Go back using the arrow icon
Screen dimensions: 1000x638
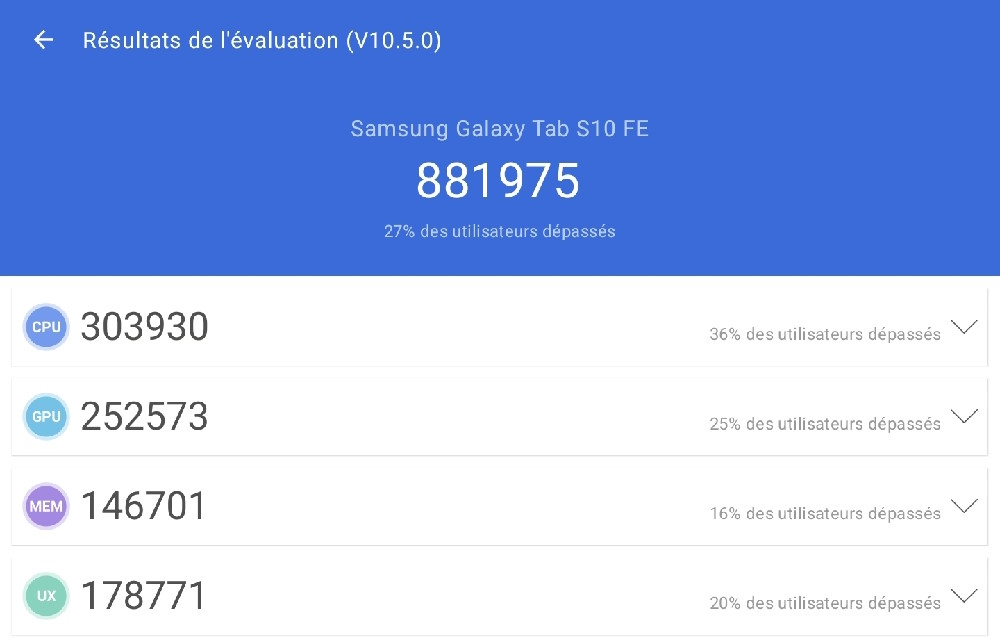click(x=43, y=40)
